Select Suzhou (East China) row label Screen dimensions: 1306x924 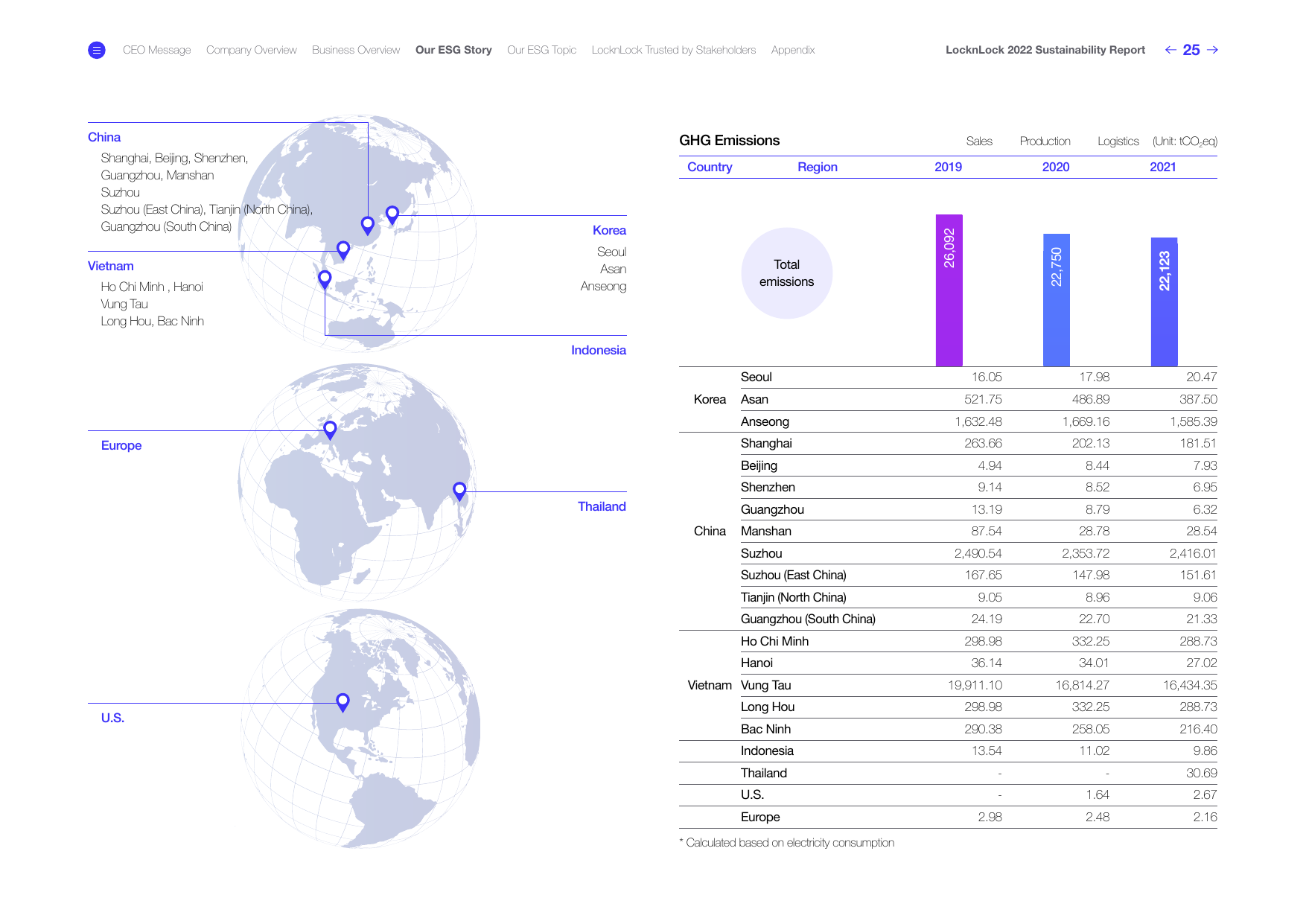(793, 575)
